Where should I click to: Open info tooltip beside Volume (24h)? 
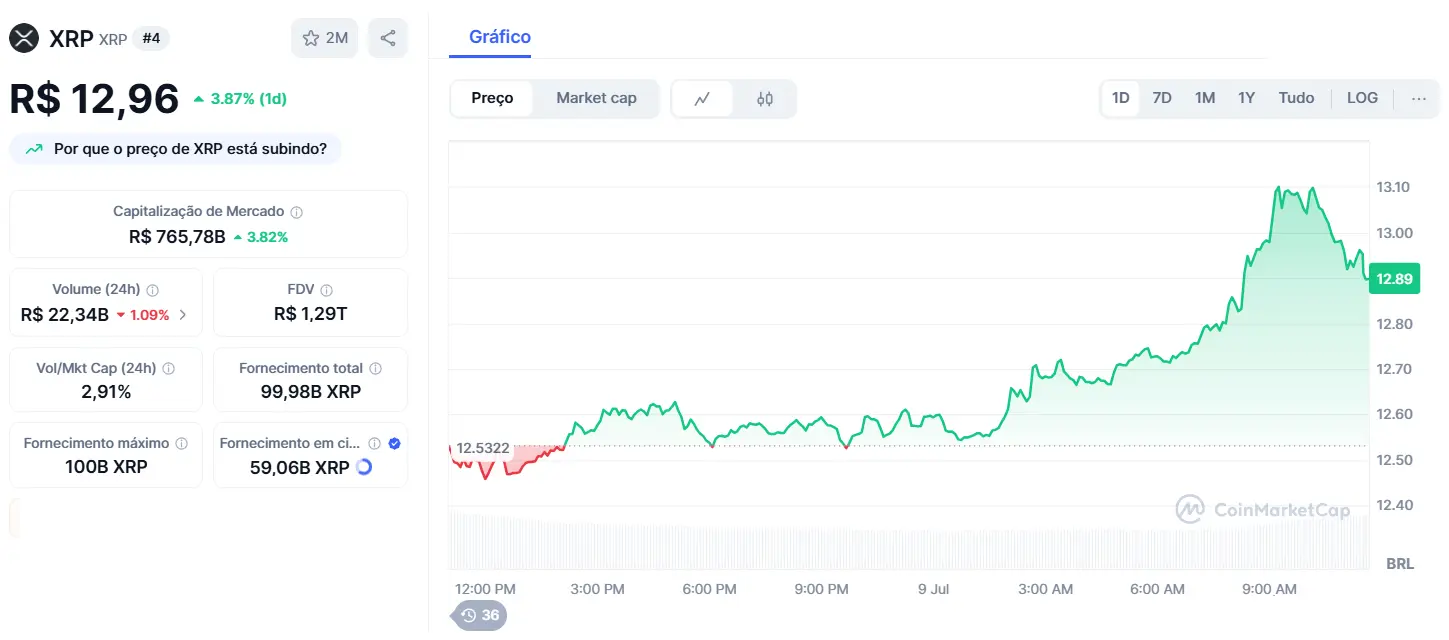coord(151,289)
